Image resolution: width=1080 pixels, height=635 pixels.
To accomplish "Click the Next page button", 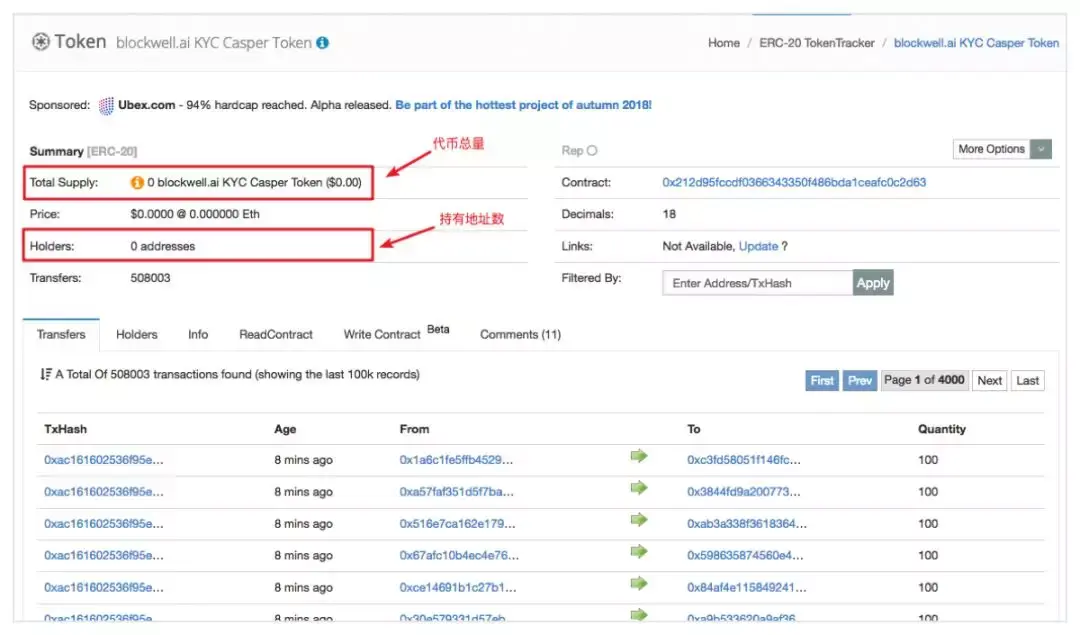I will (990, 380).
